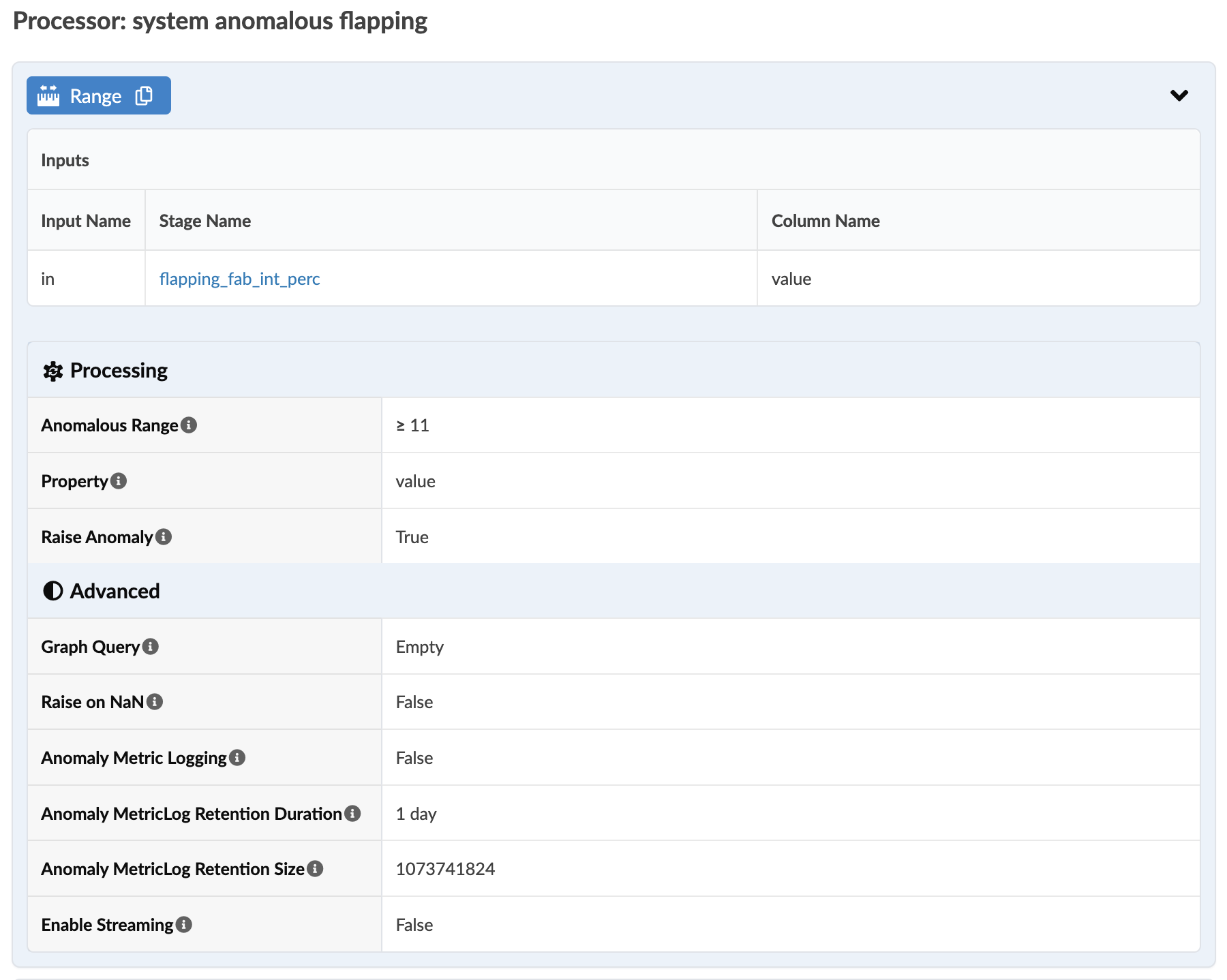Screen dimensions: 1227x980
Task: Click the Range processor button
Action: click(x=95, y=96)
